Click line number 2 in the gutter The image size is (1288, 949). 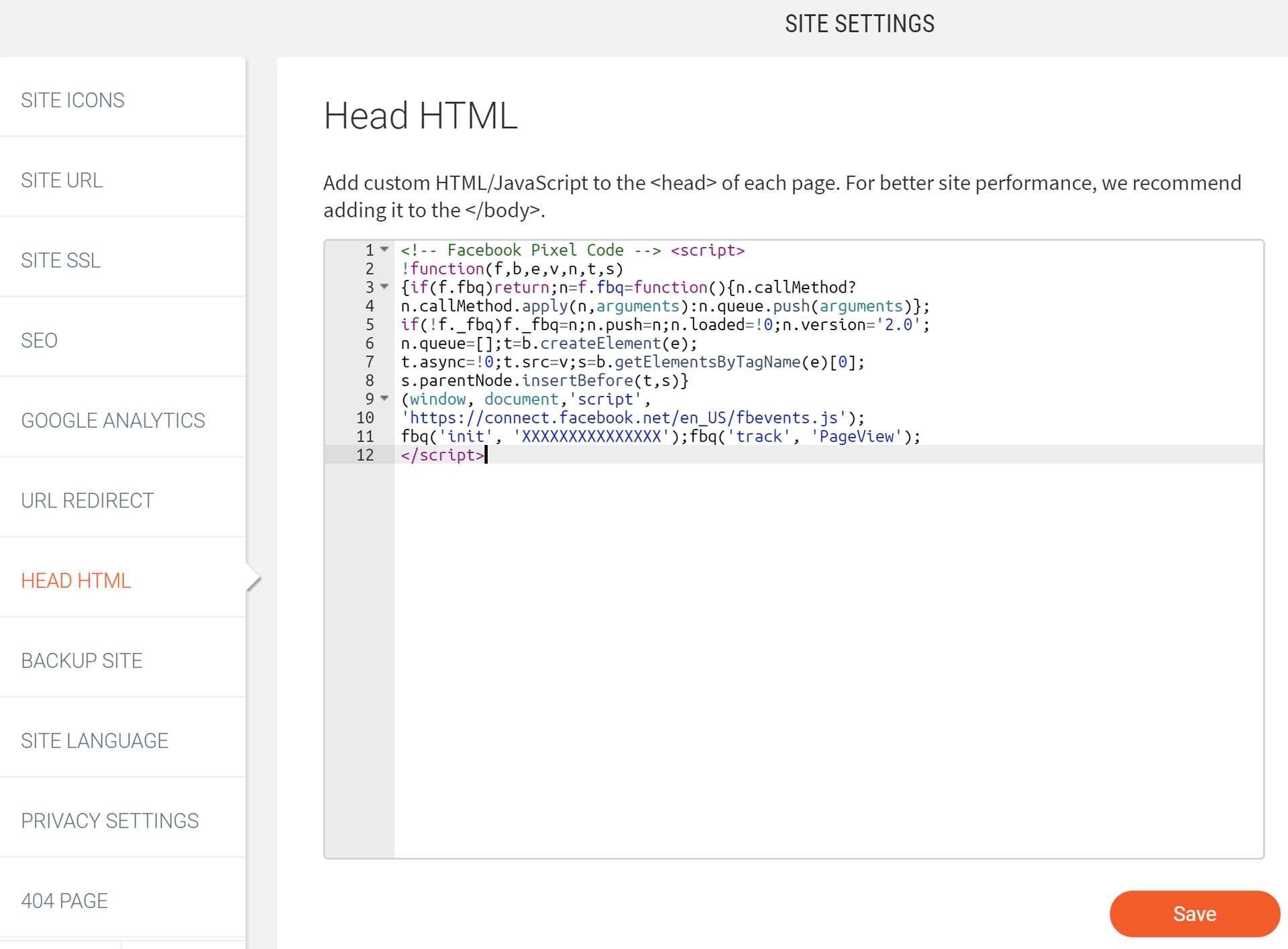(x=370, y=269)
